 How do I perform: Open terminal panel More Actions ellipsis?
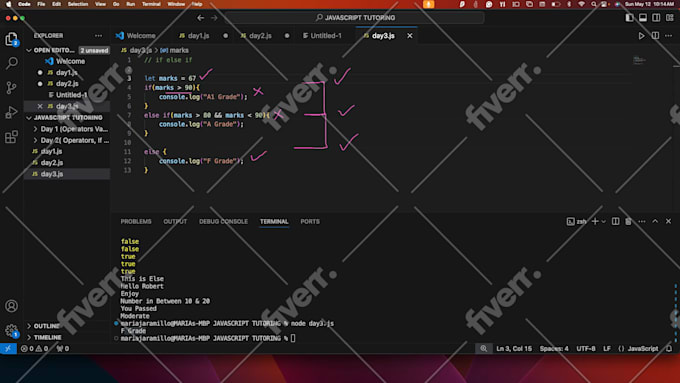point(642,221)
